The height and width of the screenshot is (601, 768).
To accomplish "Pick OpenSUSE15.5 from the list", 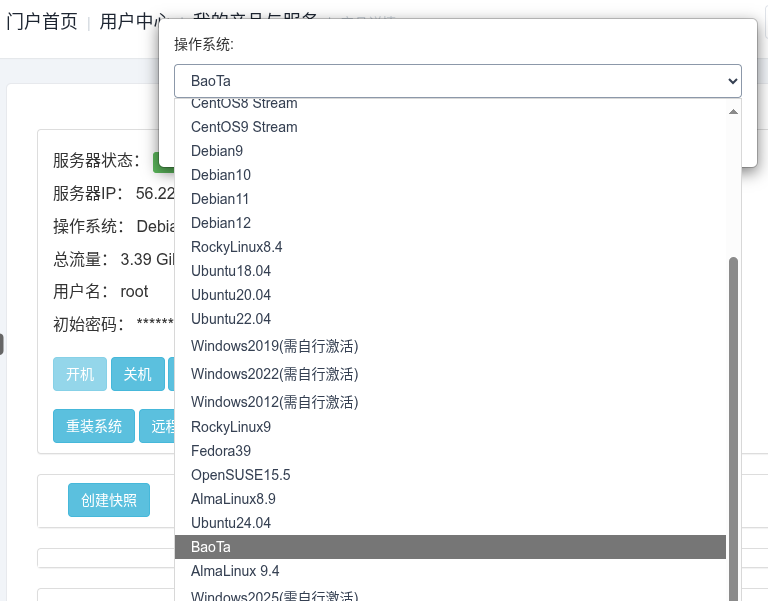I will tap(450, 475).
